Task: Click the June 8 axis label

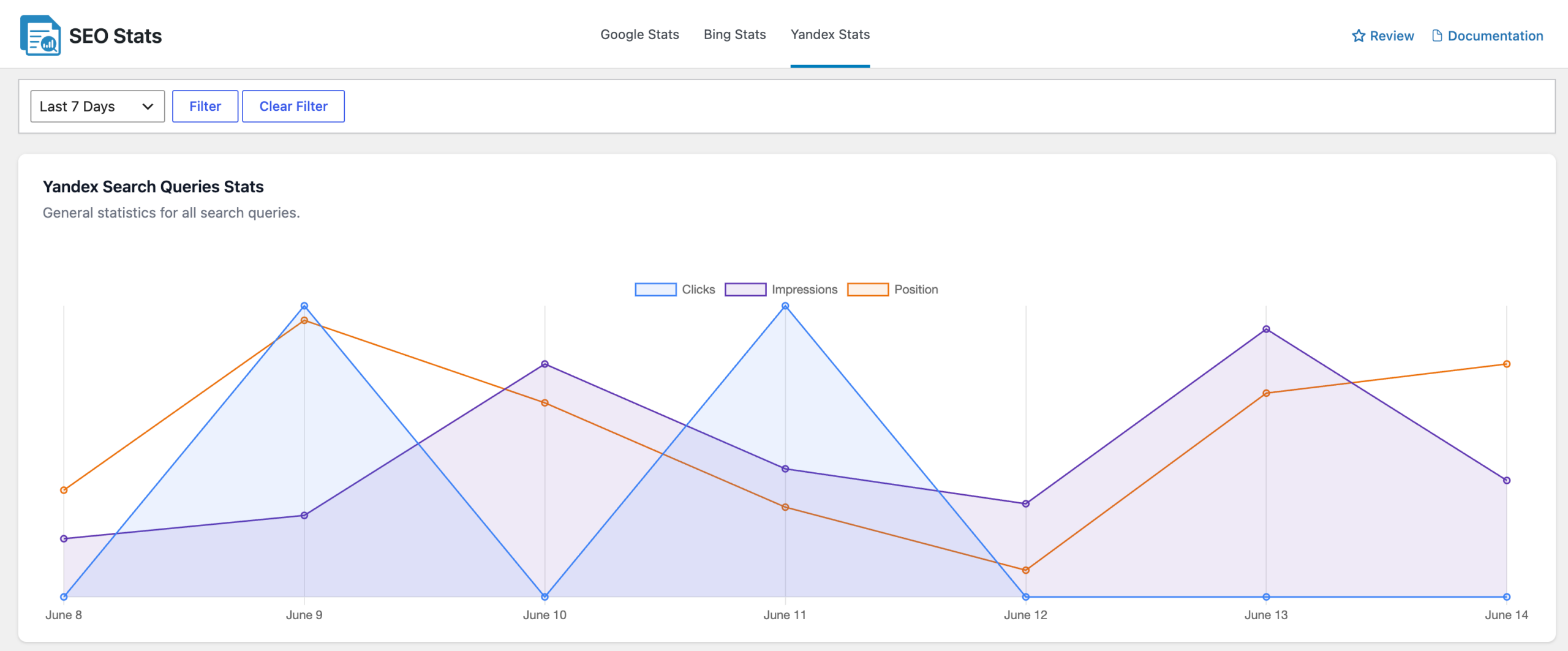Action: [64, 615]
